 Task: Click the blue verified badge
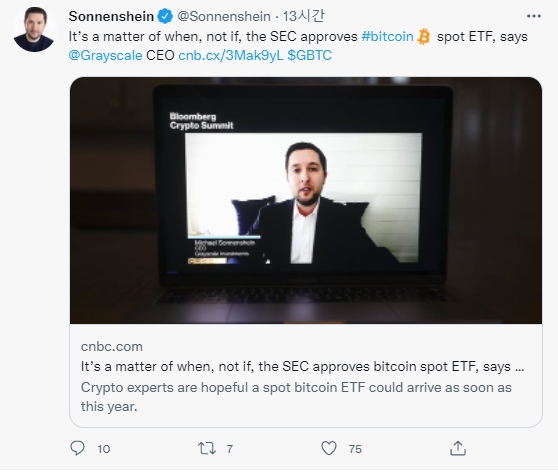[165, 16]
